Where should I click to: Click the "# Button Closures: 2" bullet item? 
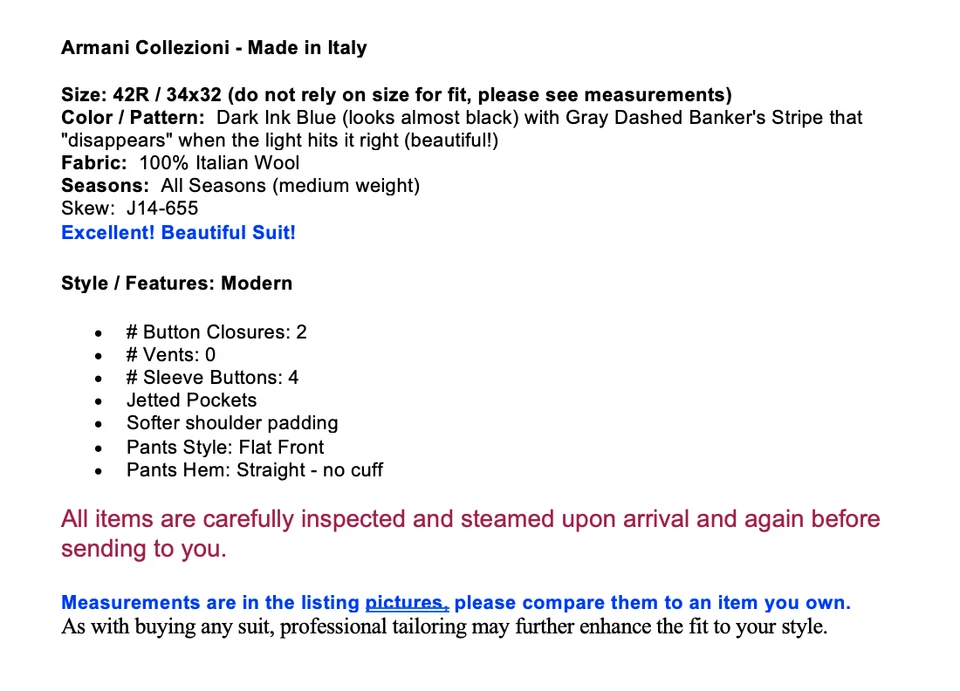(x=216, y=332)
